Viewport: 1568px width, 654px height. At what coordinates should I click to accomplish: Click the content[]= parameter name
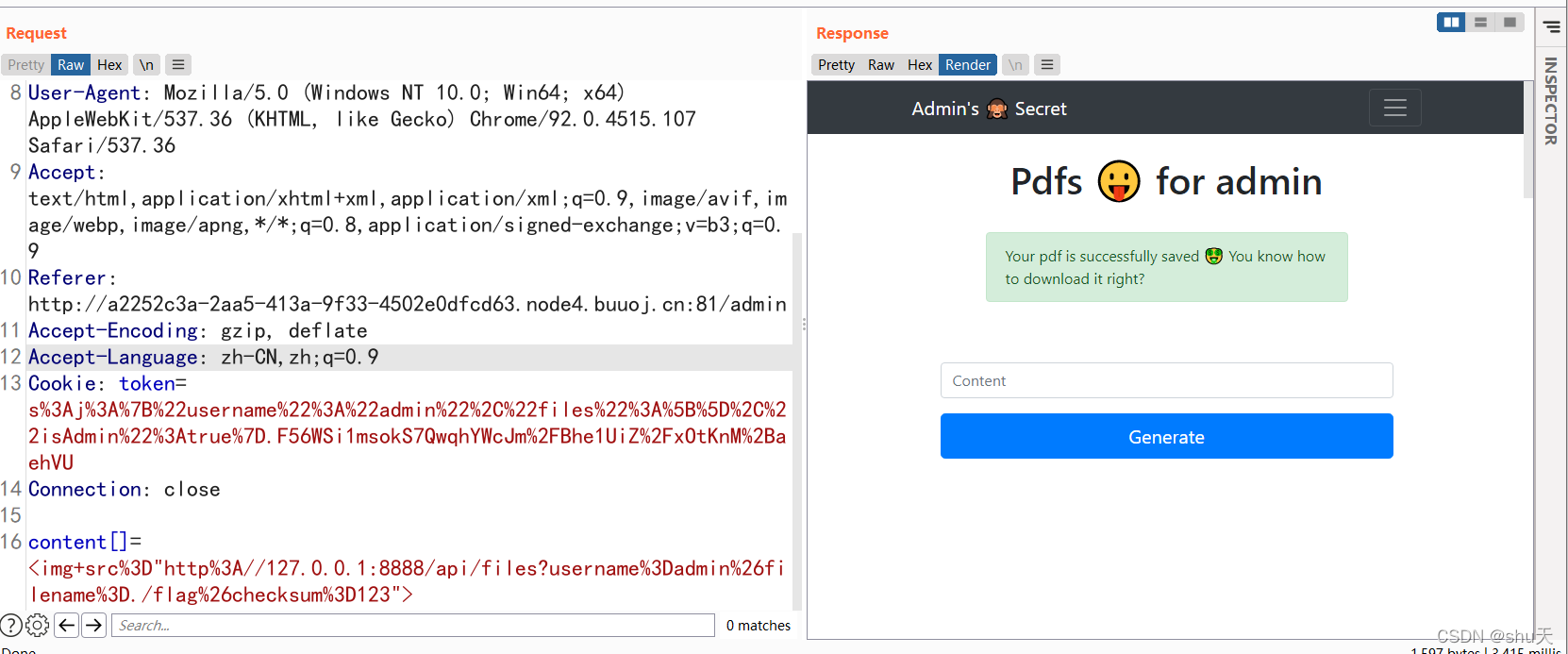[85, 542]
